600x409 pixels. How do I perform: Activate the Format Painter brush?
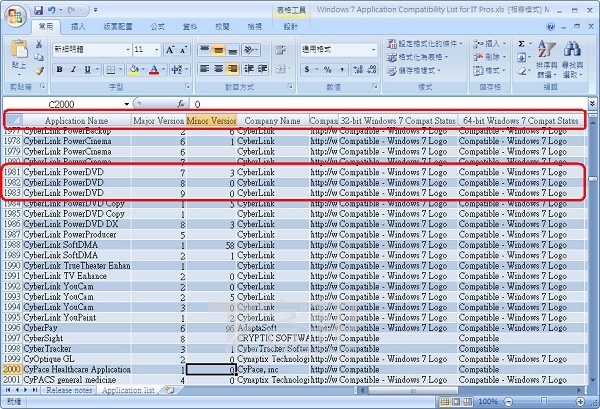pyautogui.click(x=39, y=71)
